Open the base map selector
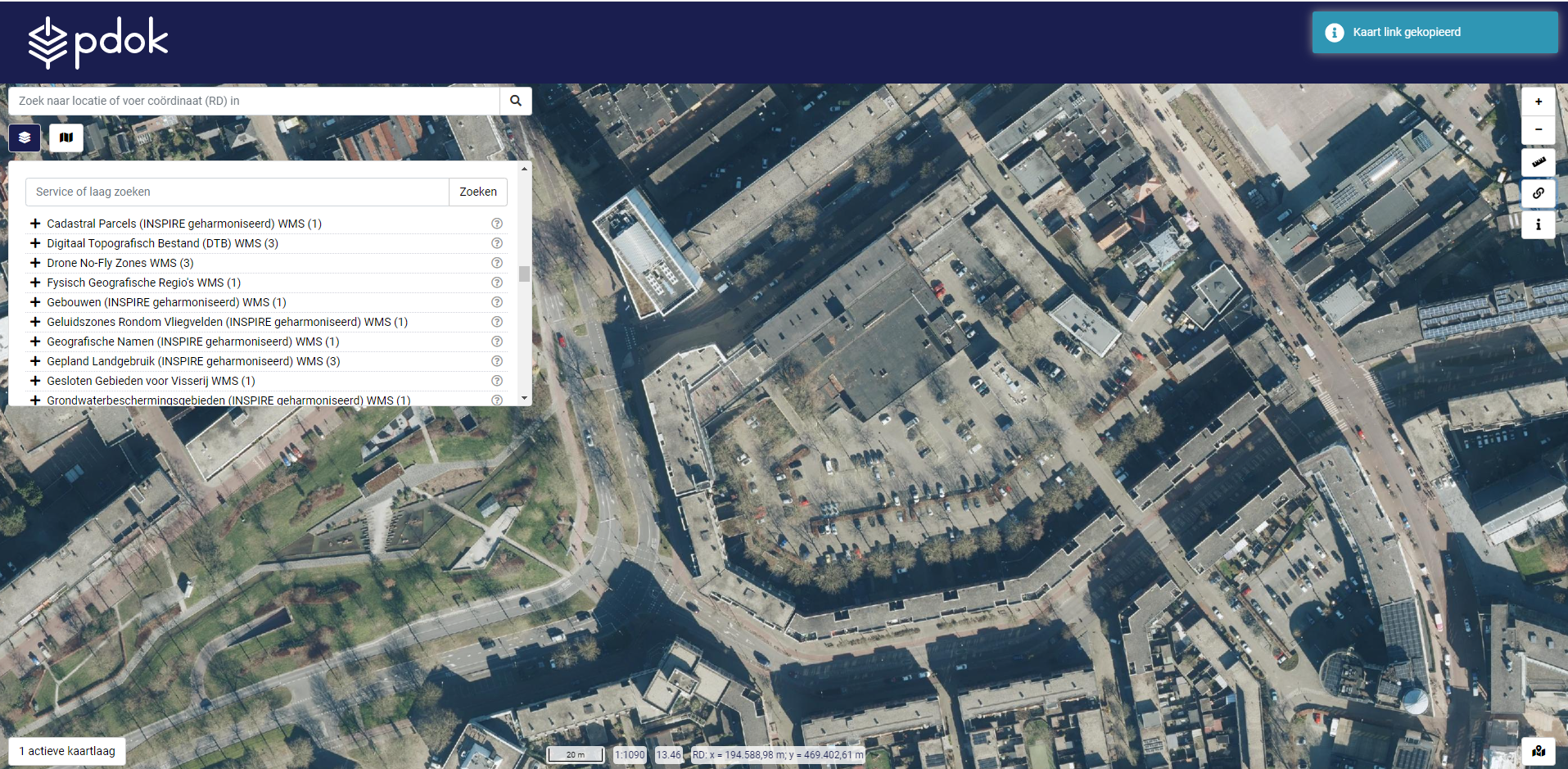This screenshot has height=769, width=1568. (x=66, y=138)
